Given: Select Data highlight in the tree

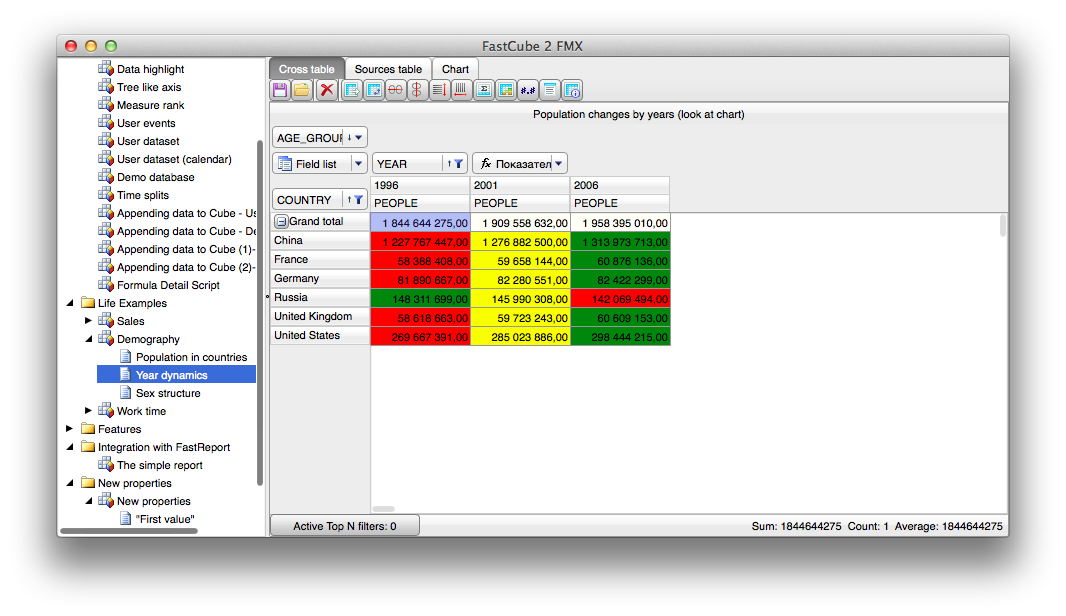Looking at the screenshot, I should 150,69.
